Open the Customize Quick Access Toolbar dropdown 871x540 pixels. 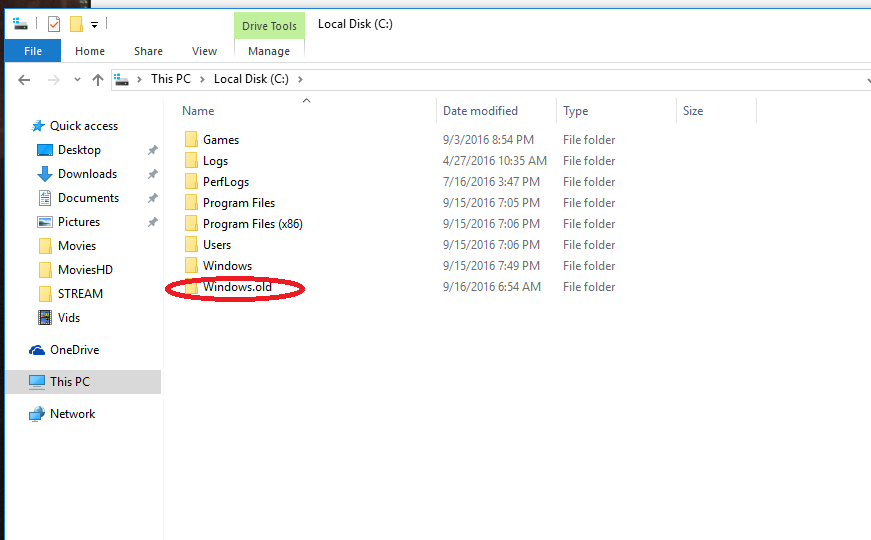tap(94, 24)
